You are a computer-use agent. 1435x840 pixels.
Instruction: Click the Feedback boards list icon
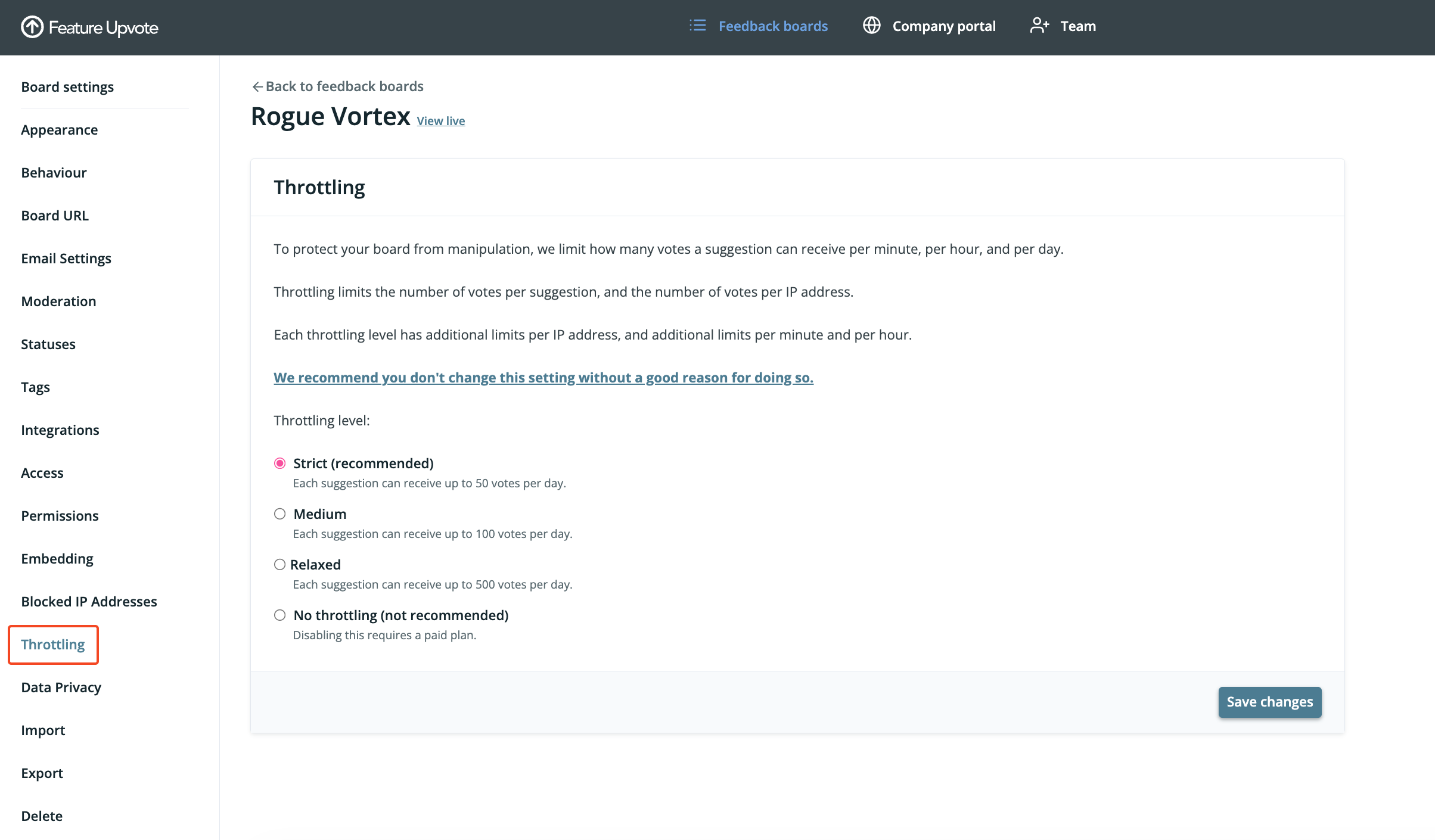click(x=697, y=26)
